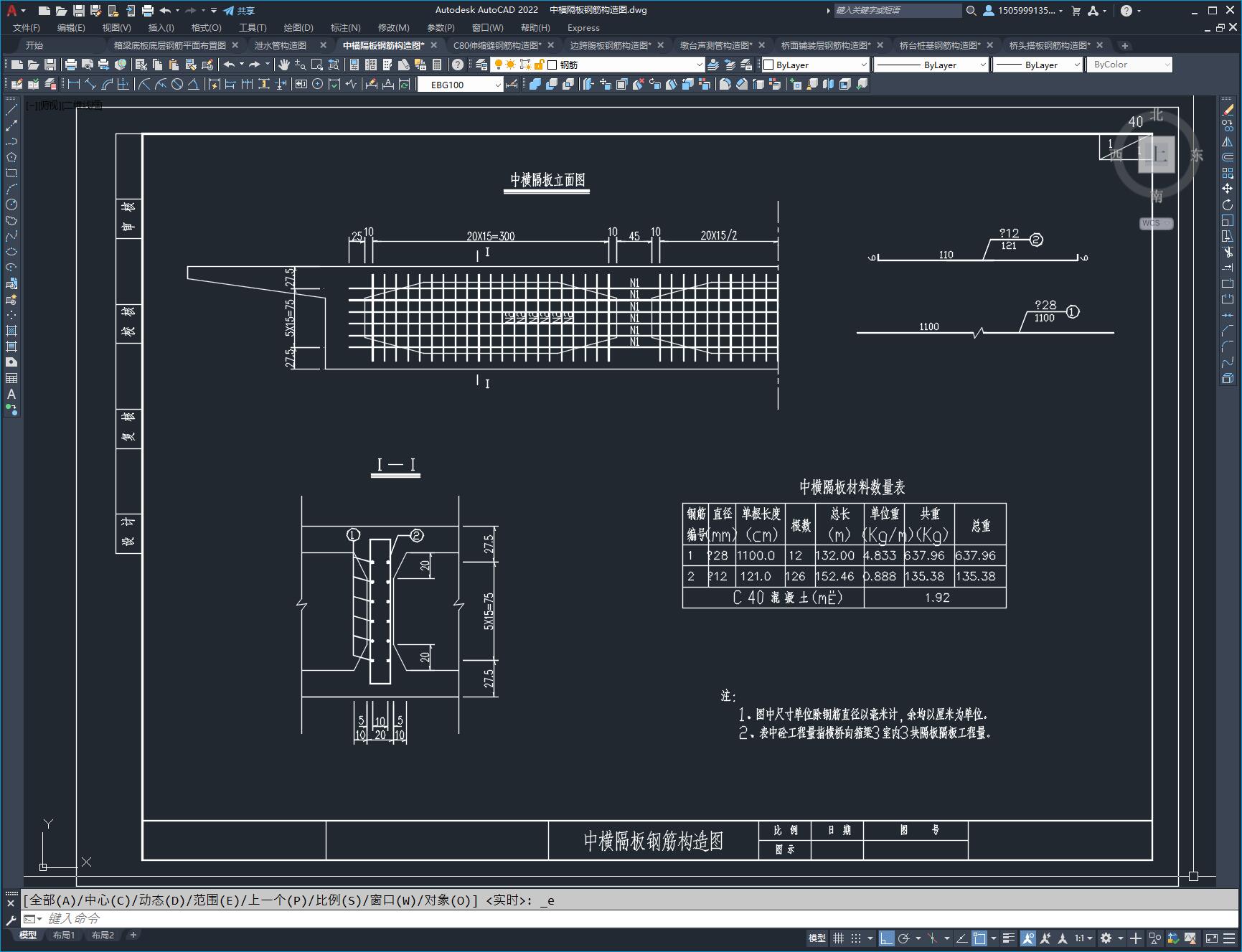The width and height of the screenshot is (1242, 952).
Task: Select the Linear dimension tool
Action: [x=73, y=84]
